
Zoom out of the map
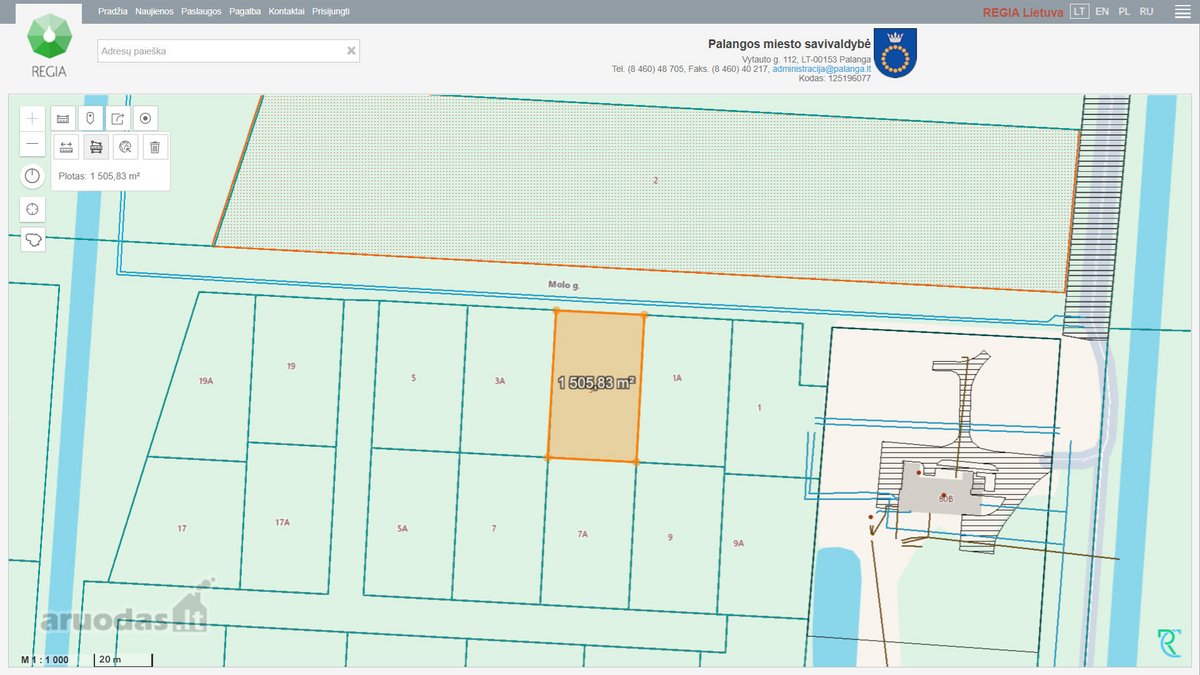coord(33,144)
